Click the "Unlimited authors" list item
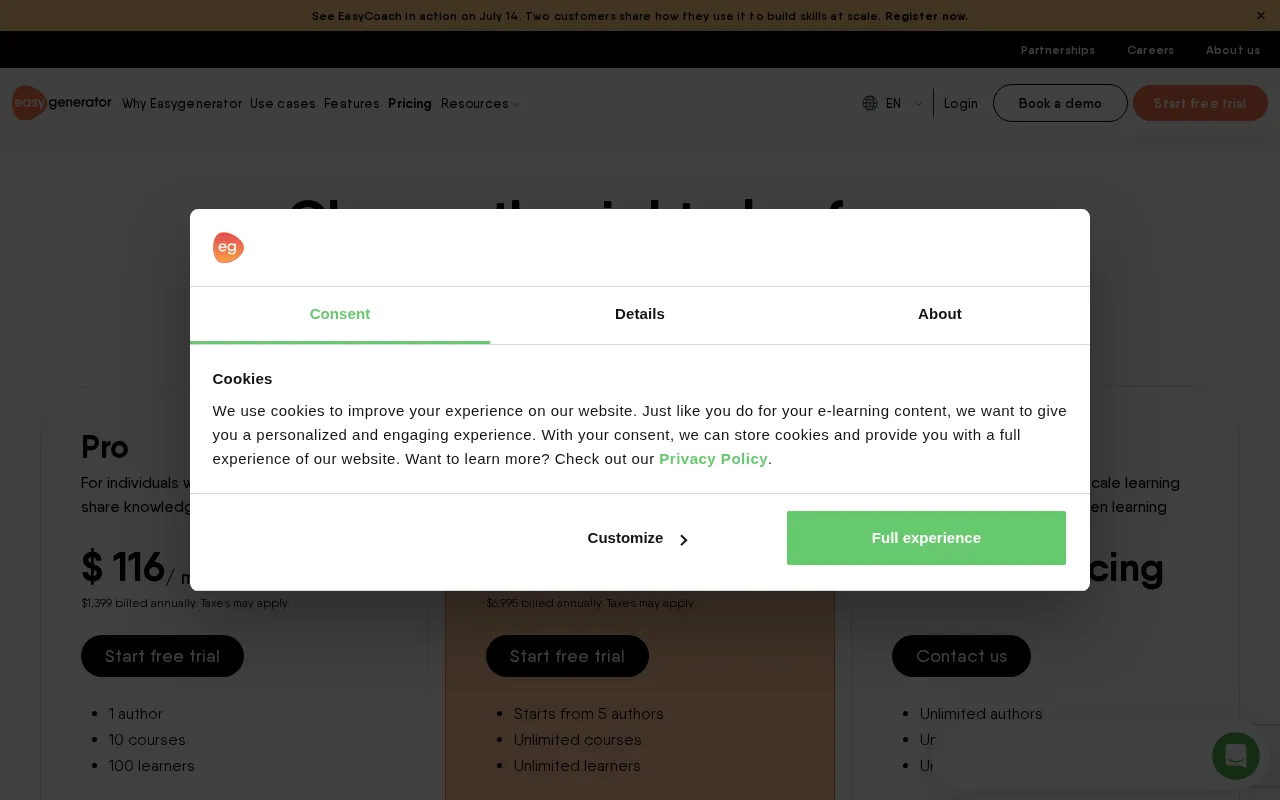The width and height of the screenshot is (1280, 800). tap(981, 714)
